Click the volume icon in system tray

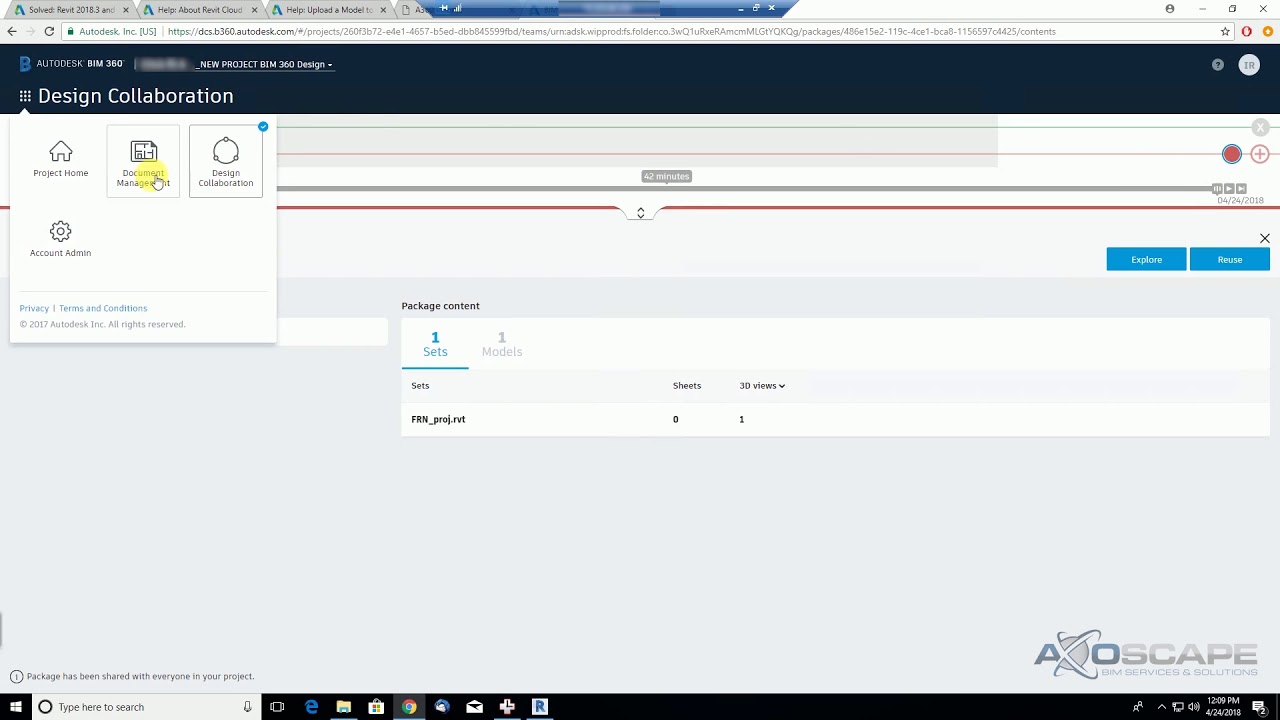tap(1192, 707)
